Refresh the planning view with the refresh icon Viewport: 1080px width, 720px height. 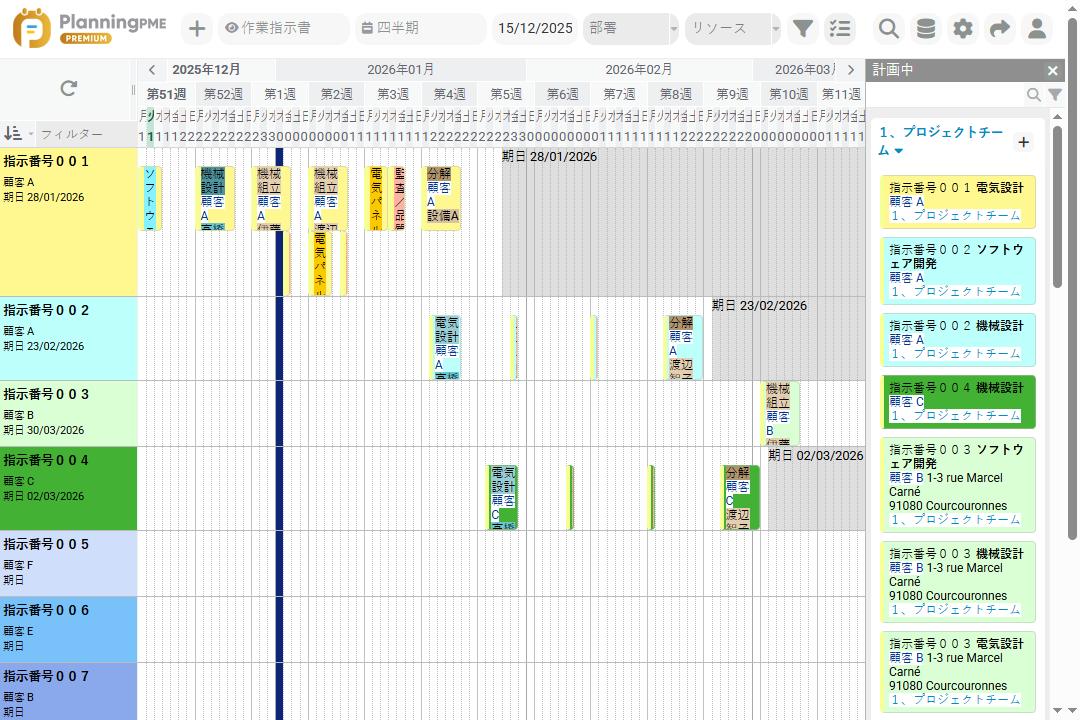click(x=67, y=88)
